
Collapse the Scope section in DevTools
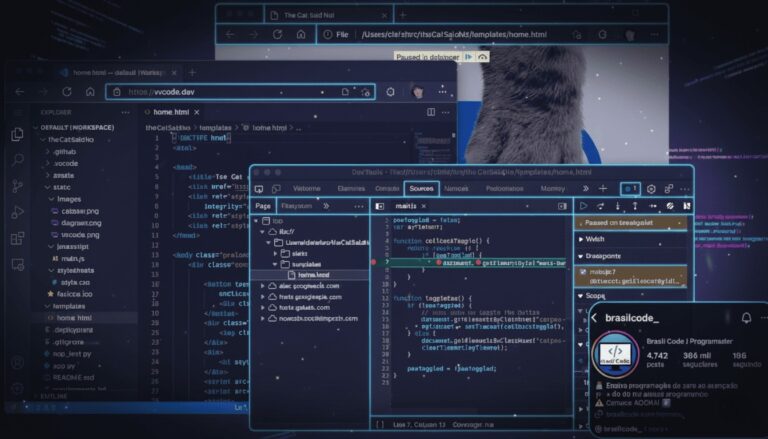coord(581,296)
